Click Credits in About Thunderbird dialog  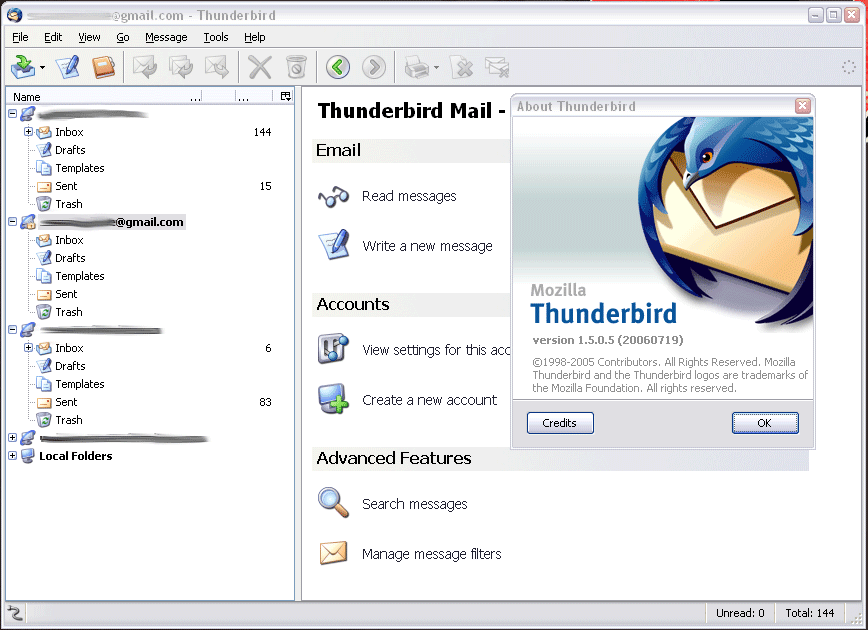(x=560, y=423)
